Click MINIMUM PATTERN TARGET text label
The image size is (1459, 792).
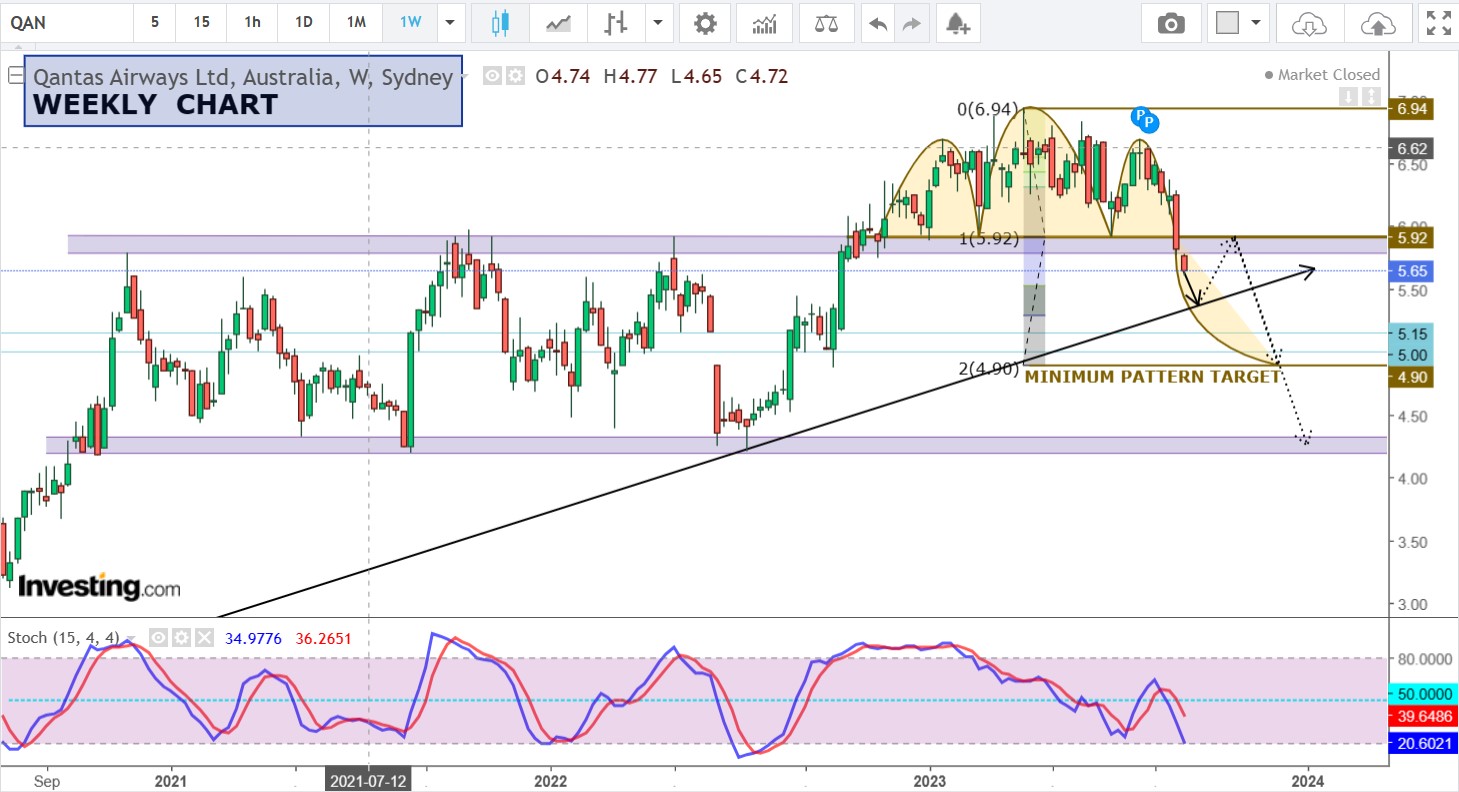(1152, 377)
